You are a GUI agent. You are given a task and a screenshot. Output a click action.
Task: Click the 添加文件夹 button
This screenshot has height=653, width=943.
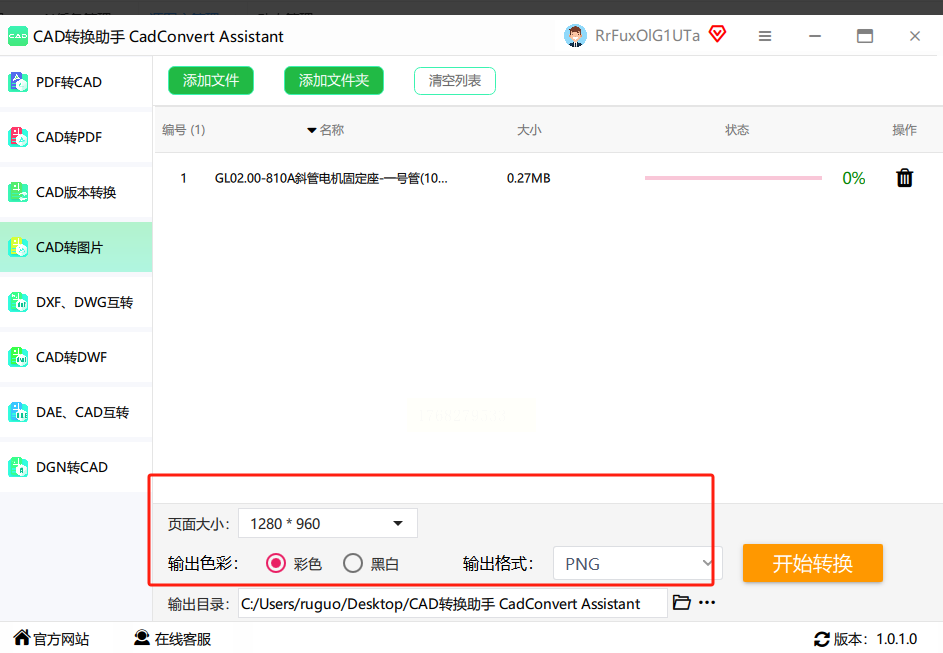(x=334, y=81)
